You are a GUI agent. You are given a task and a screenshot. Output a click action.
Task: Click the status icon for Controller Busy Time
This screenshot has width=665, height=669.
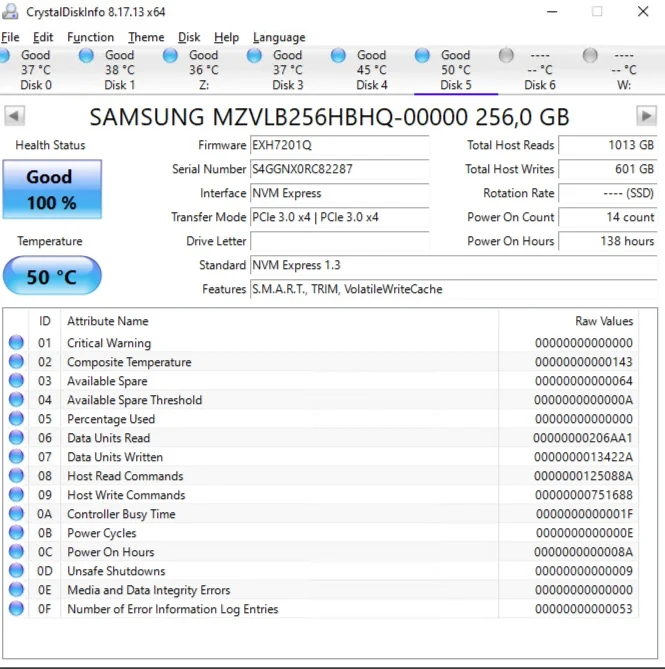click(16, 514)
